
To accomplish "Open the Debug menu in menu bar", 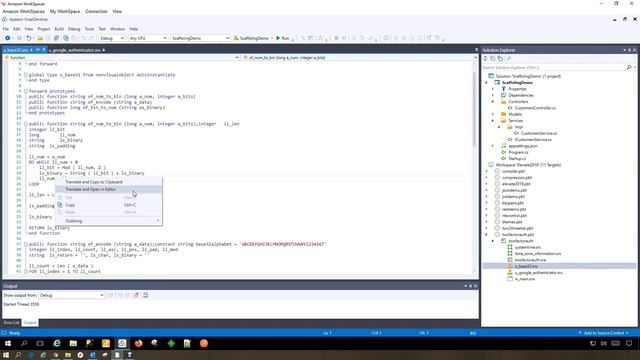I will tap(74, 29).
